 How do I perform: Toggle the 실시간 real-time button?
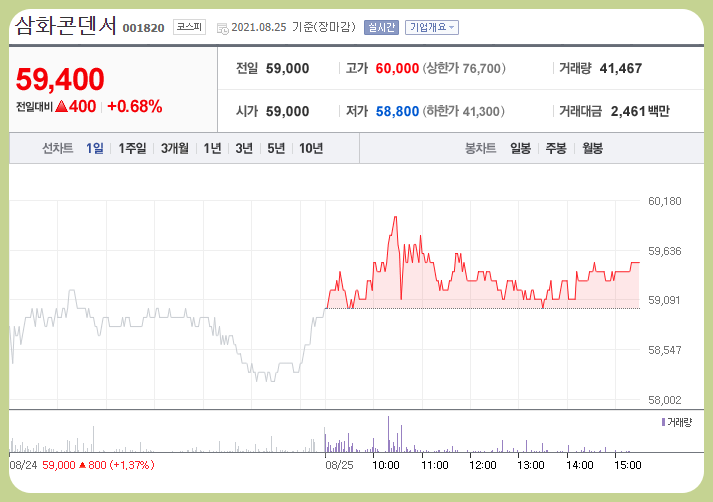coord(381,27)
